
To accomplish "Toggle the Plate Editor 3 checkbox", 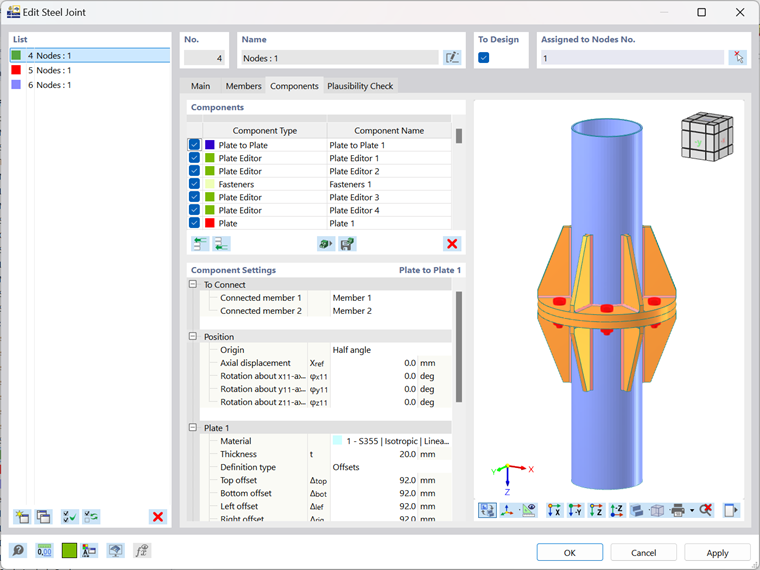I will tap(194, 197).
